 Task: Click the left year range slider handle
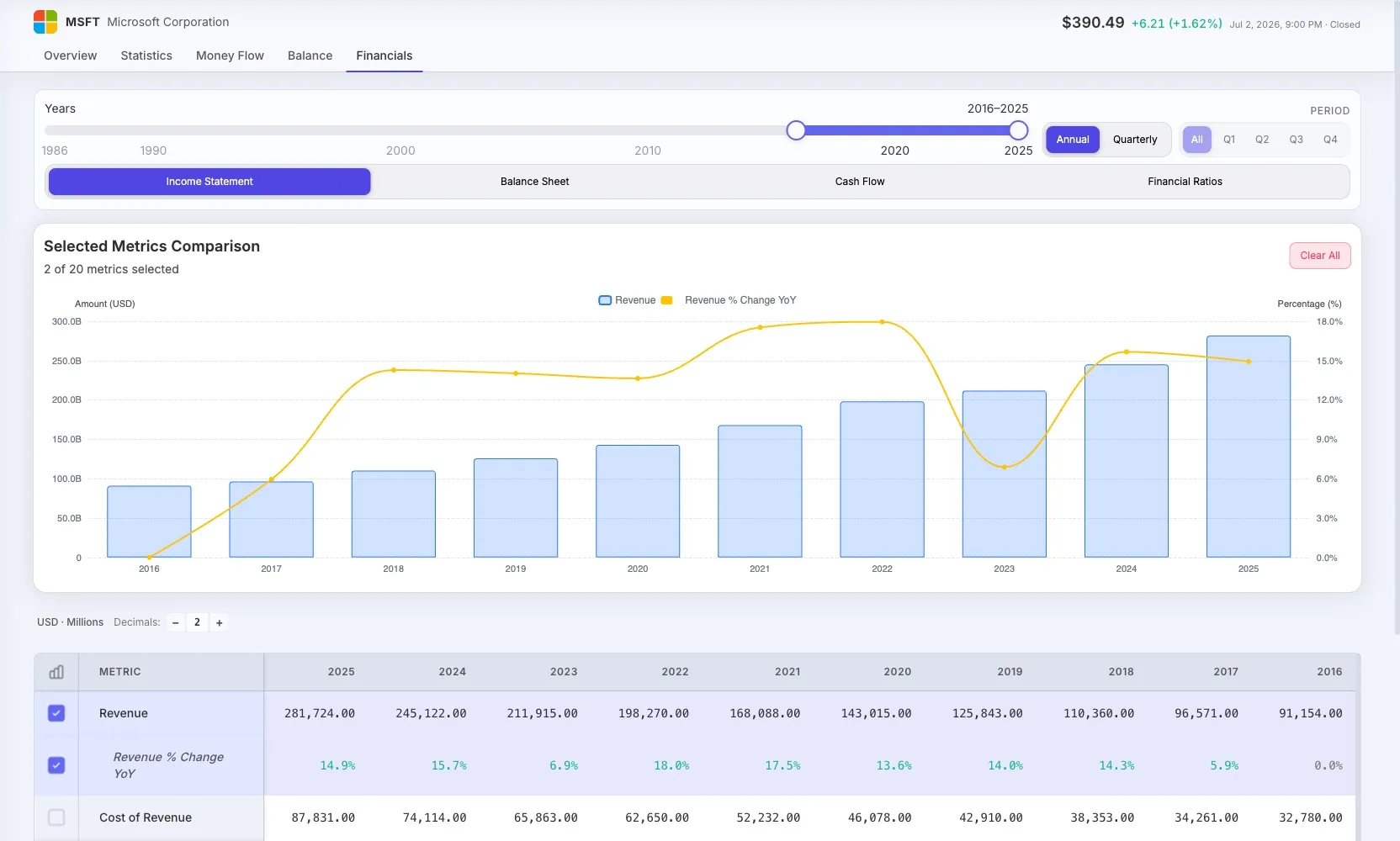[796, 130]
